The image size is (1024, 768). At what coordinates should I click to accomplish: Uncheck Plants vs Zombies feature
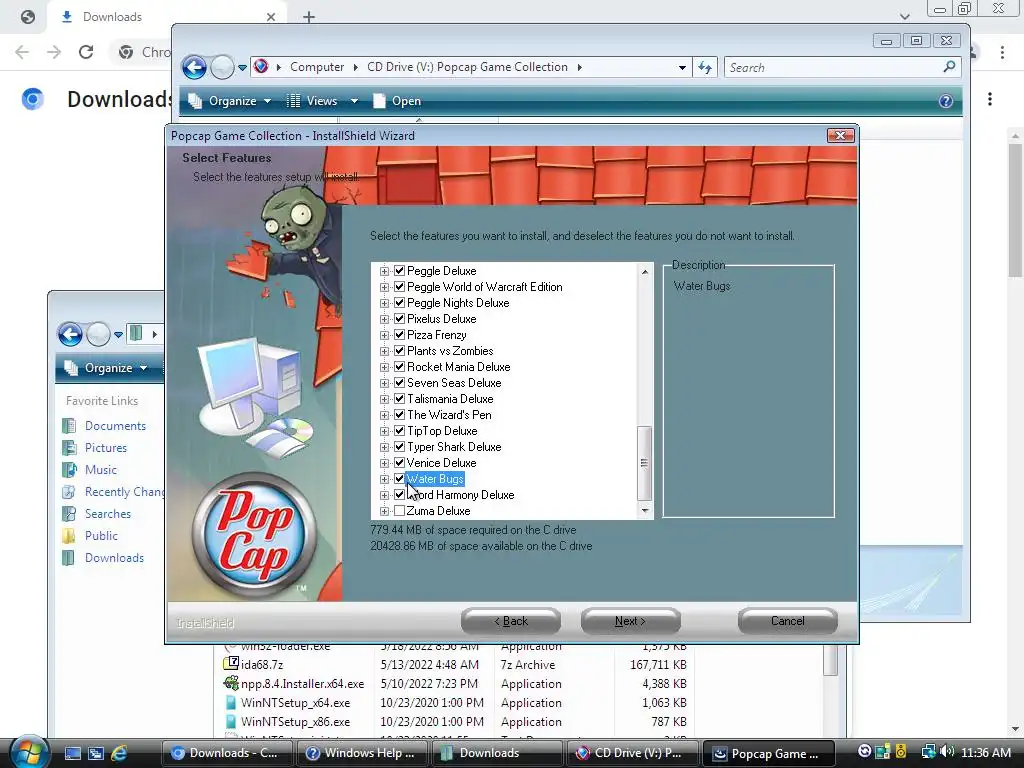point(400,351)
